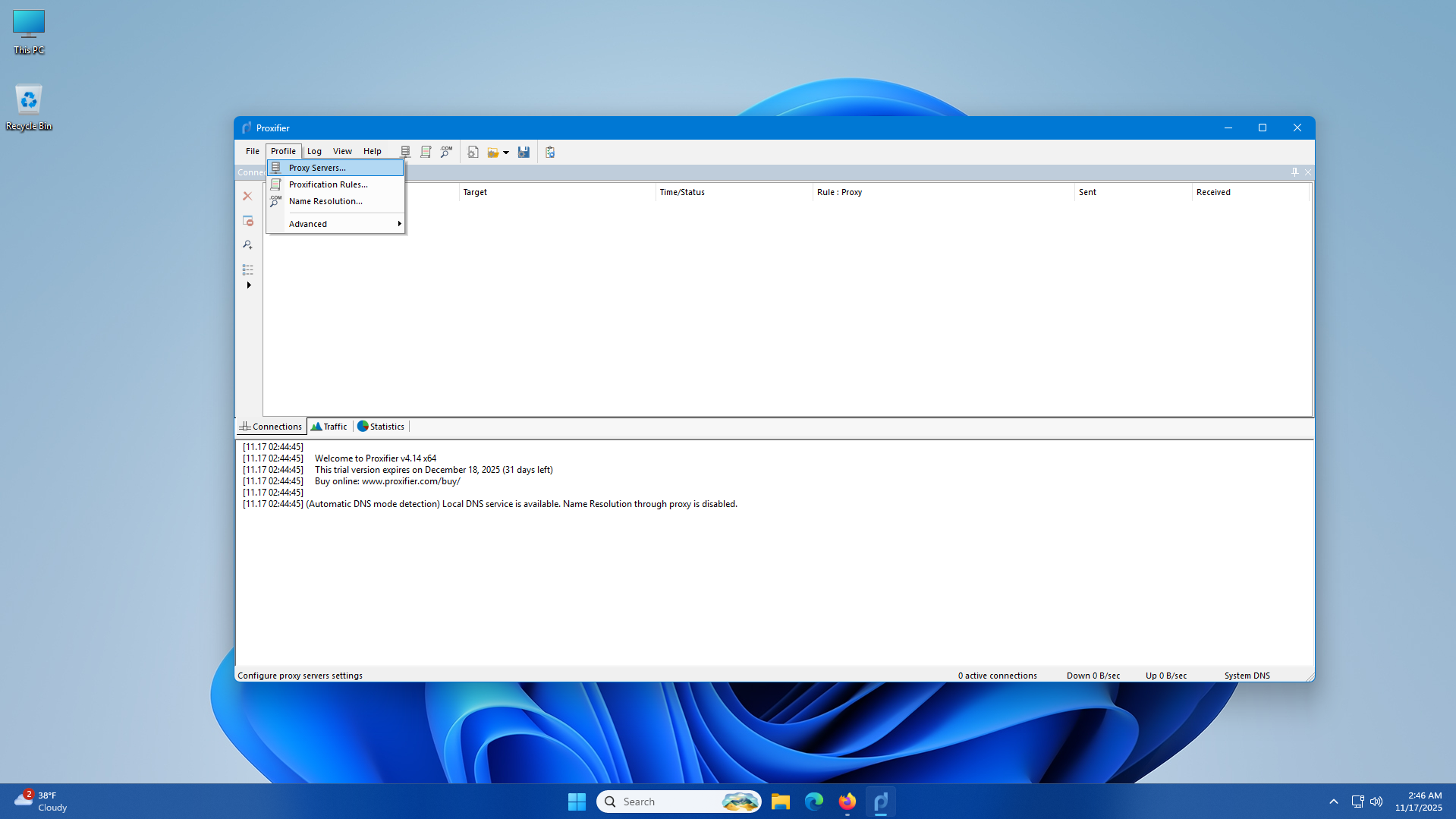This screenshot has height=819, width=1456.
Task: Click 'Up 0 B/sec' status bar entry
Action: [x=1166, y=676]
